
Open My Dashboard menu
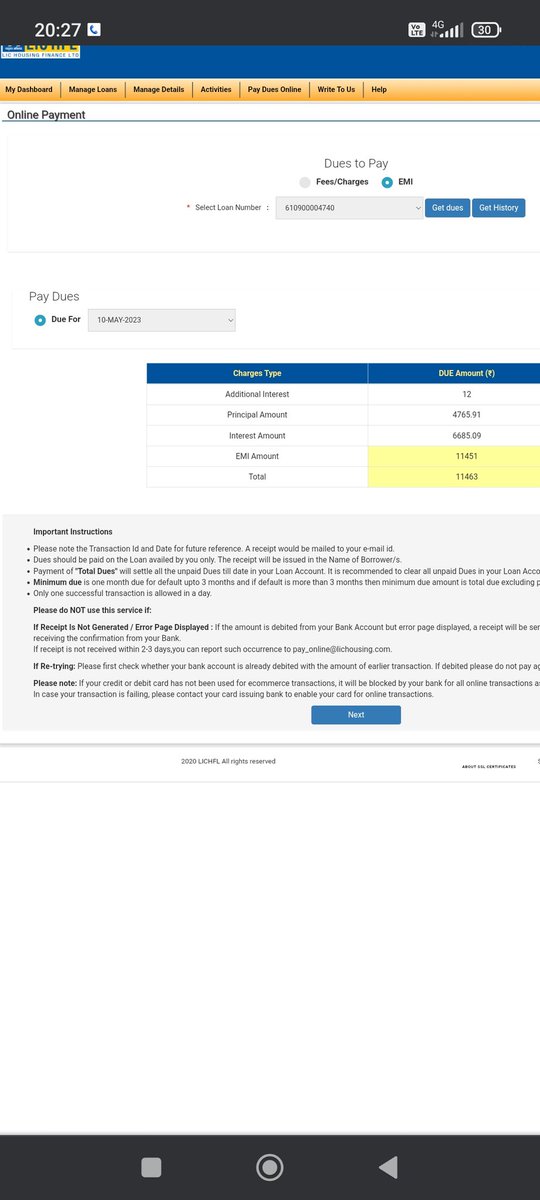point(29,90)
